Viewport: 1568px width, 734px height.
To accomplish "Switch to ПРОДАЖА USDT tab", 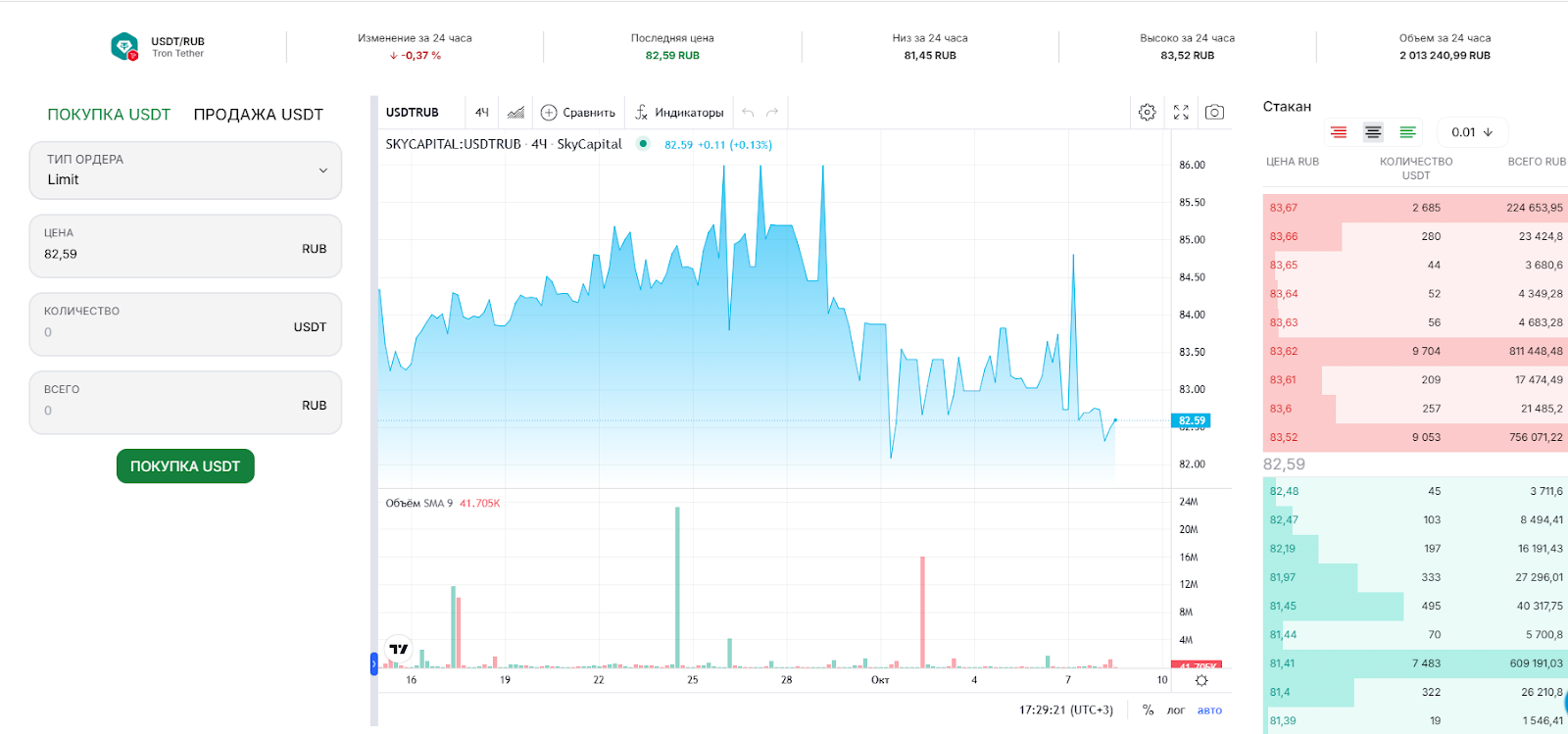I will pos(258,115).
